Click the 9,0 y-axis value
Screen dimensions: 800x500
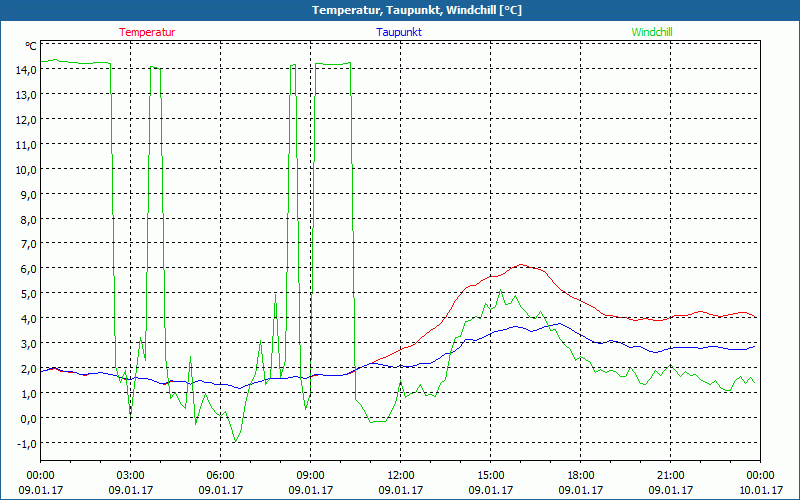(x=29, y=194)
